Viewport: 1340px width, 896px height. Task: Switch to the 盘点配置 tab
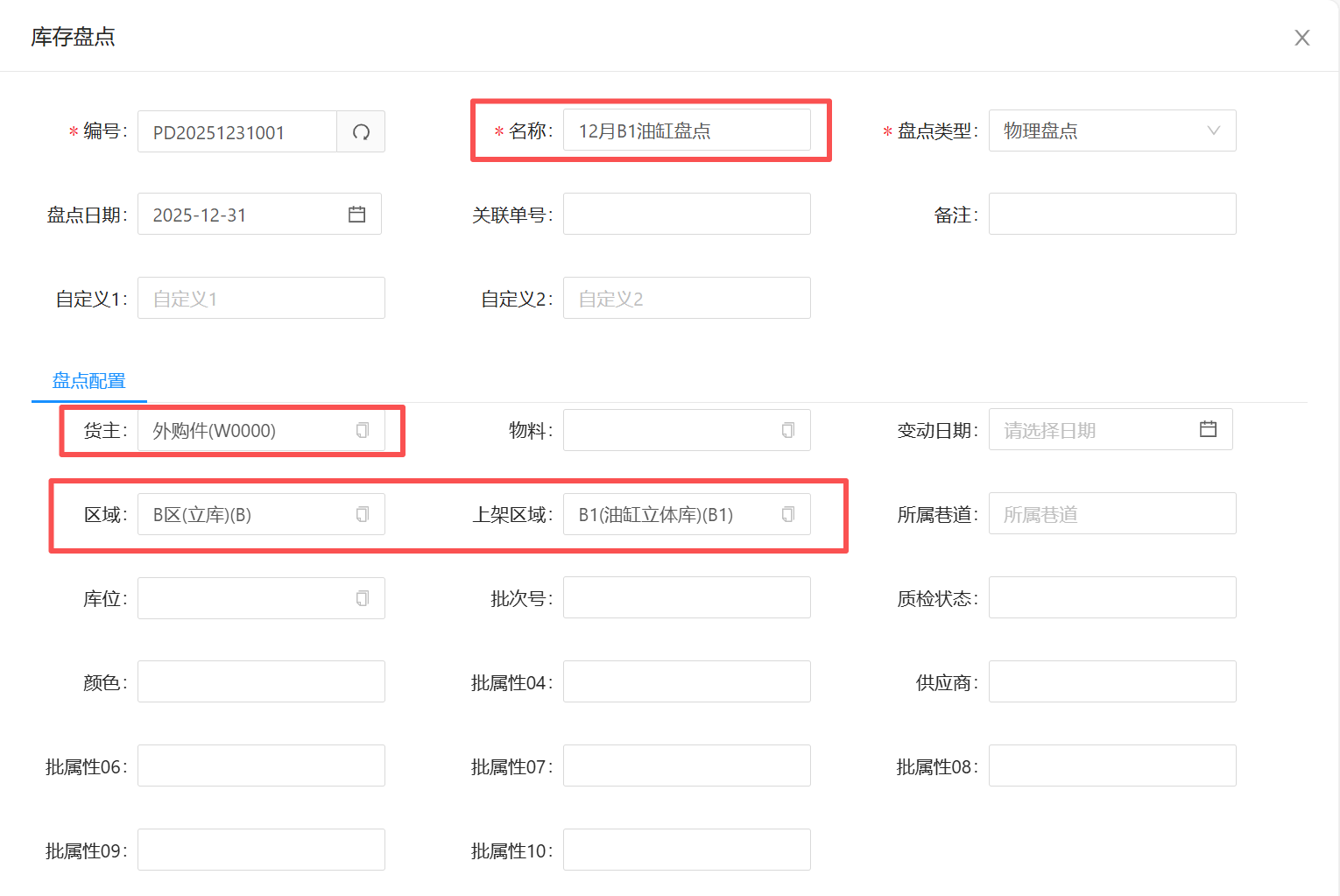tap(88, 381)
